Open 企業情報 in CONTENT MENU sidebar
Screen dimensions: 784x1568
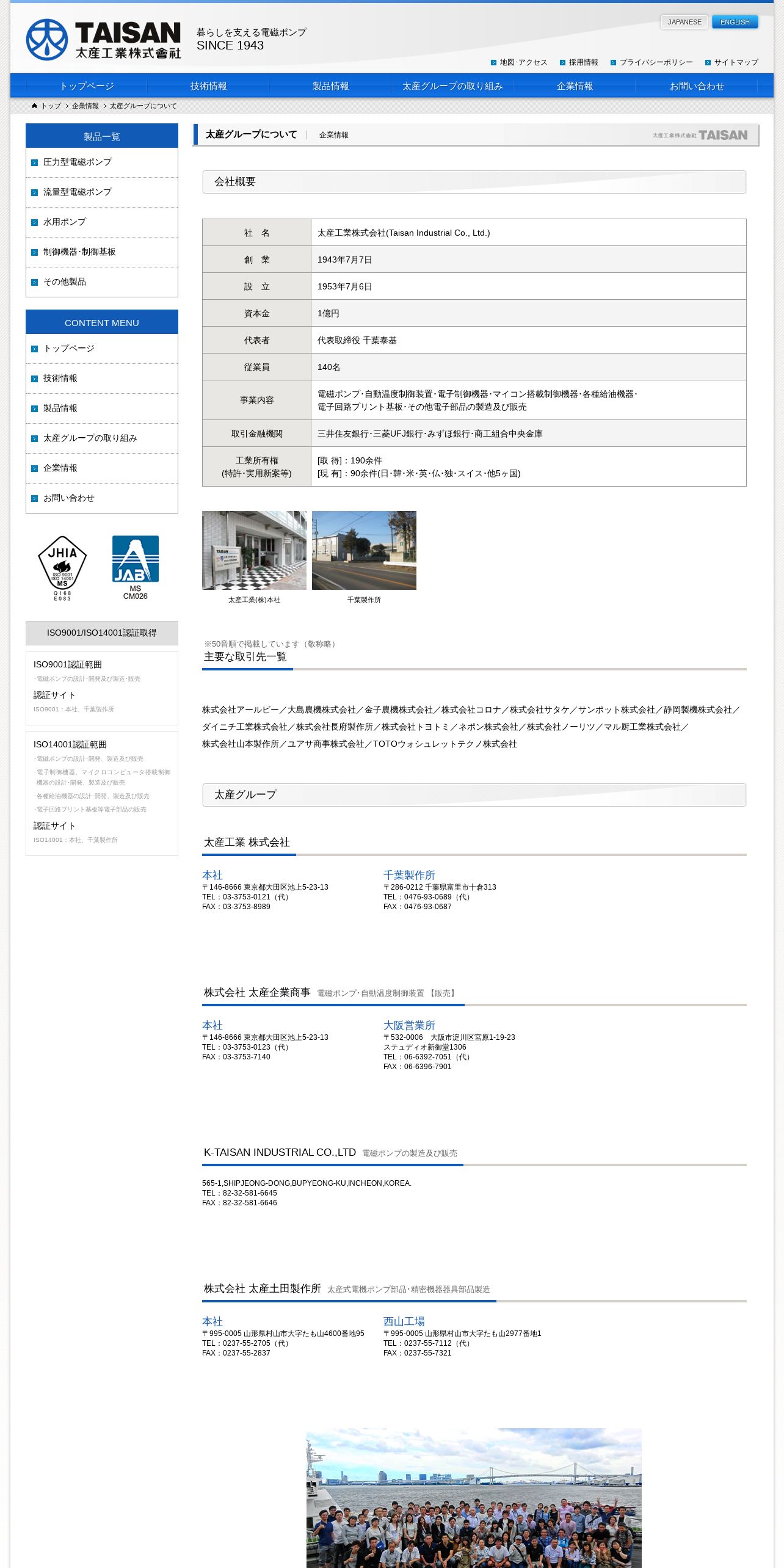coord(102,468)
